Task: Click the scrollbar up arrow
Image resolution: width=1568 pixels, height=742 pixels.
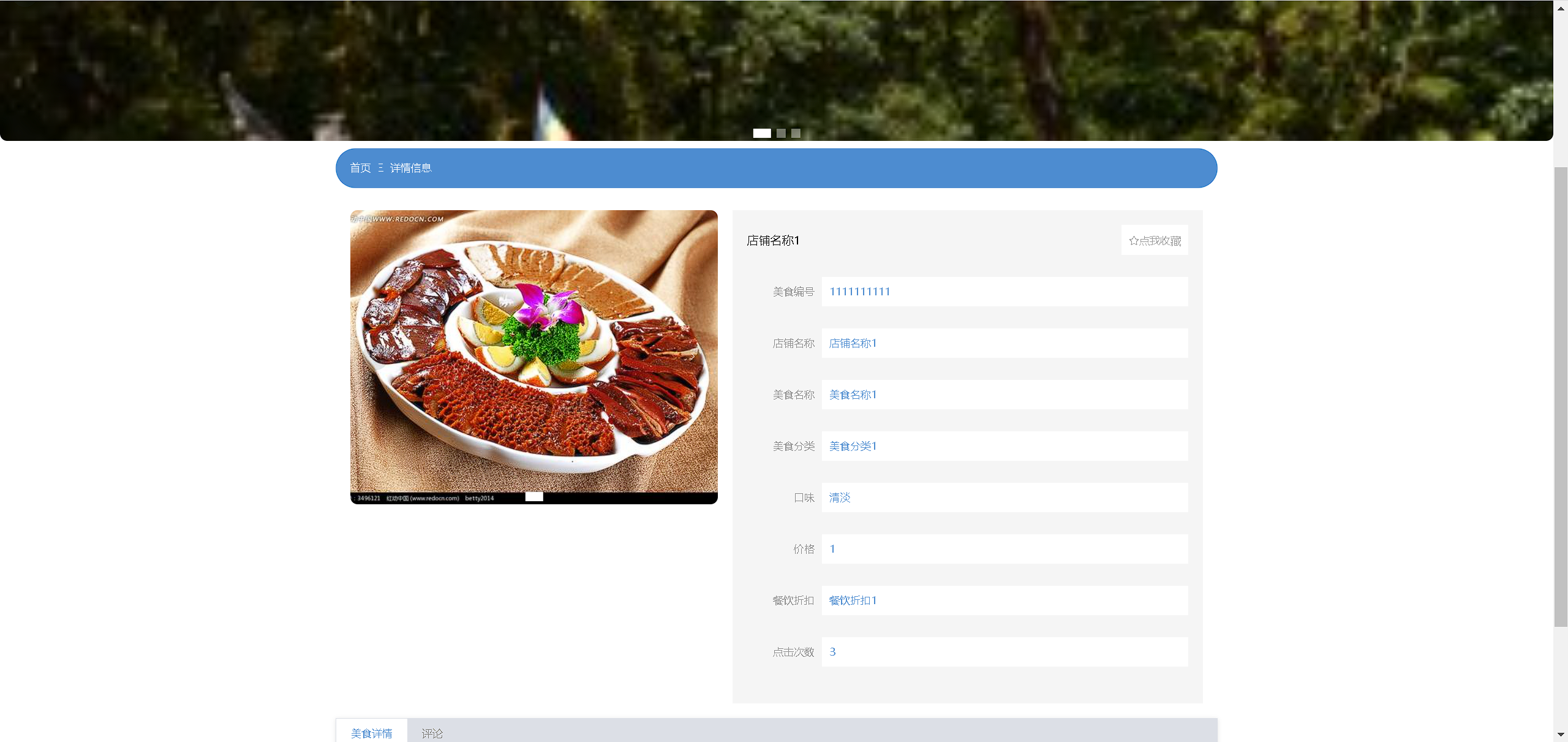Action: 1561,8
